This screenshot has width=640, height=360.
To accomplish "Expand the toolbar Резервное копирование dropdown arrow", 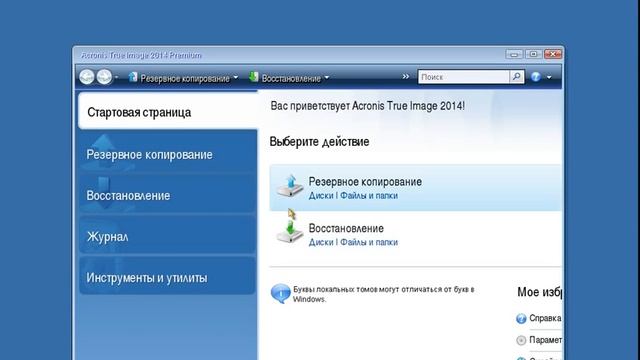I will point(236,77).
